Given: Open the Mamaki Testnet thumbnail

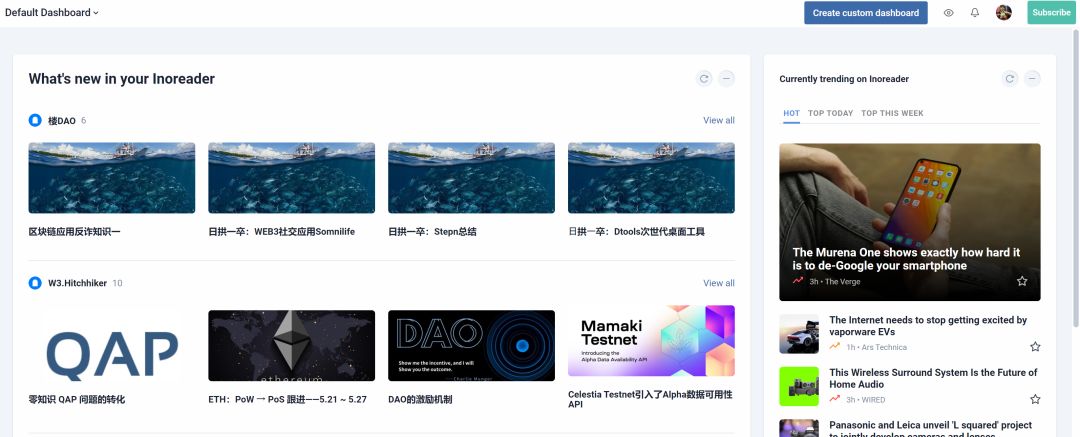Looking at the screenshot, I should click(651, 341).
